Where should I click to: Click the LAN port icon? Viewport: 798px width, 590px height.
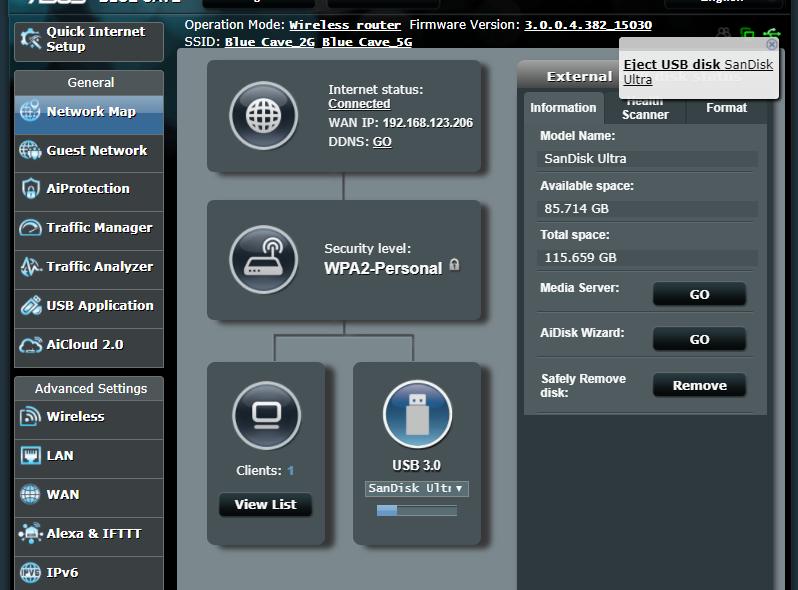pyautogui.click(x=31, y=455)
